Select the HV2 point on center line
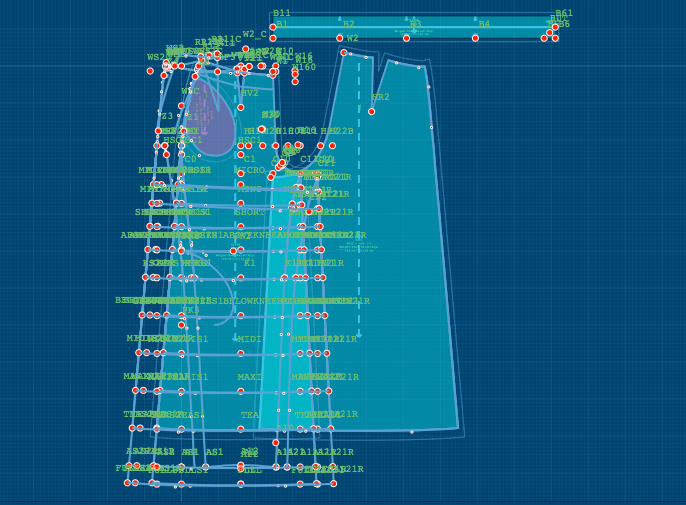Screen dimensions: 686x505 (x=240, y=107)
